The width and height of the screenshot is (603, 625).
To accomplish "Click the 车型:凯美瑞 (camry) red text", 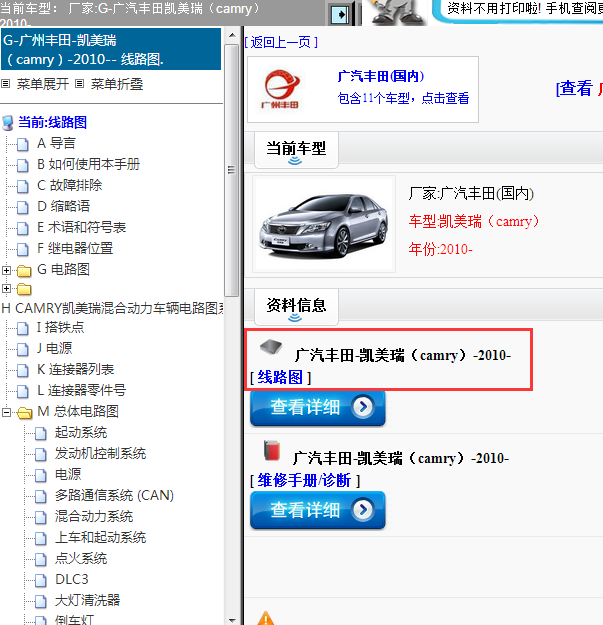I will pyautogui.click(x=474, y=221).
